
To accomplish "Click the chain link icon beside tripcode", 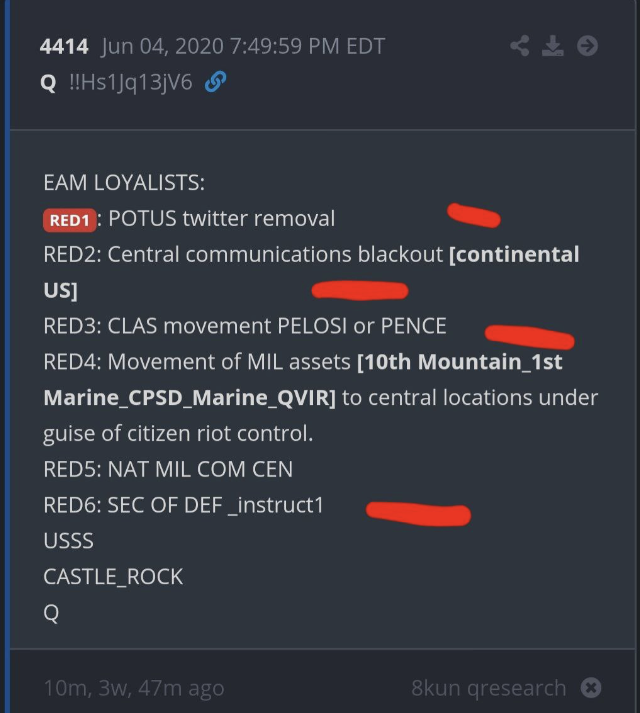I will point(214,84).
